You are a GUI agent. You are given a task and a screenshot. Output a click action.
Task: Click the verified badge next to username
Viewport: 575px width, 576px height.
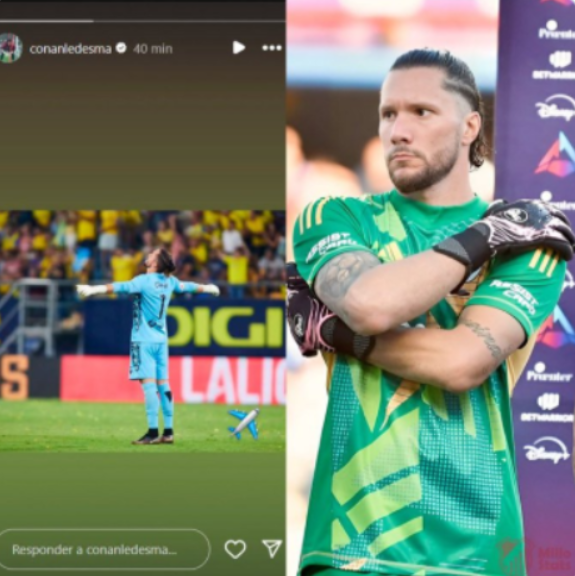[x=121, y=48]
